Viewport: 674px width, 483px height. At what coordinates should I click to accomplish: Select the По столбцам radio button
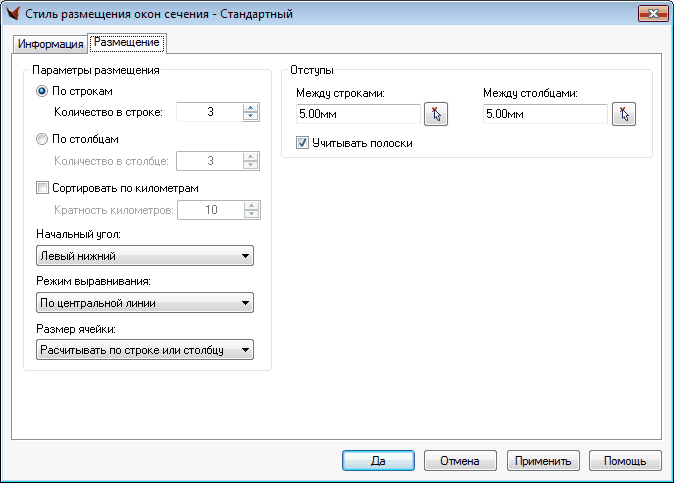click(x=42, y=140)
